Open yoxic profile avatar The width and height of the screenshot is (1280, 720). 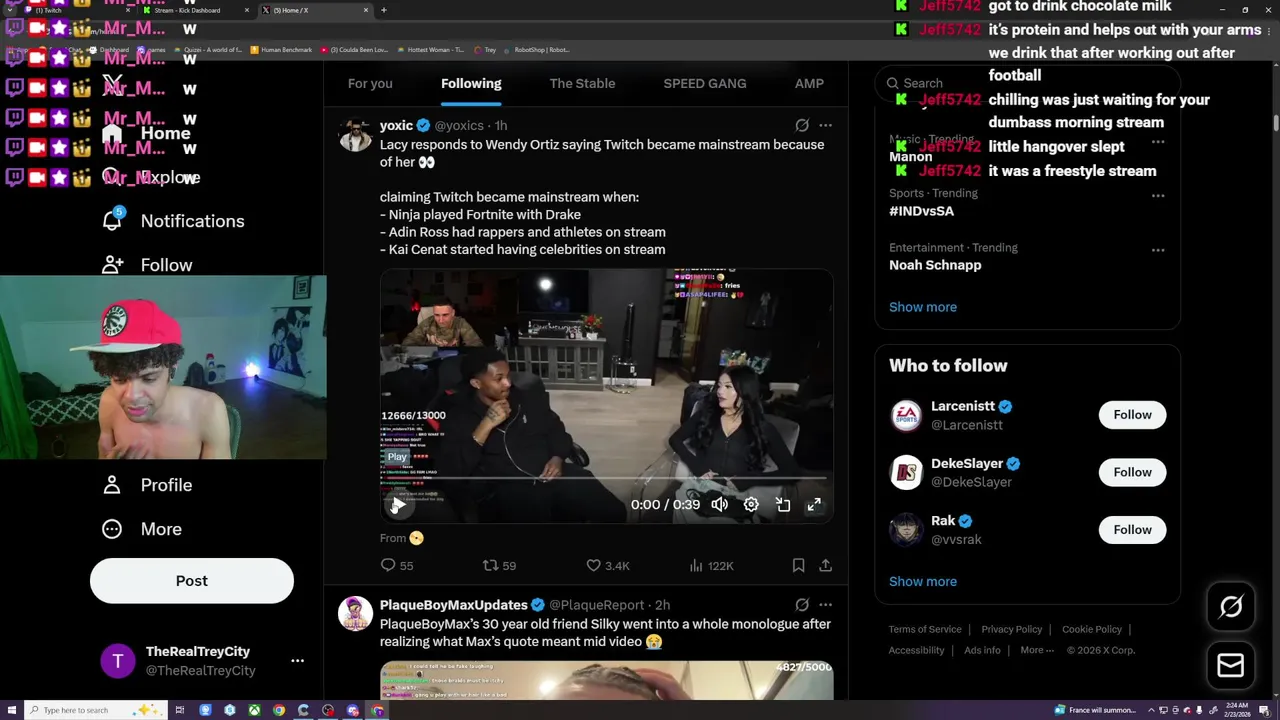356,135
